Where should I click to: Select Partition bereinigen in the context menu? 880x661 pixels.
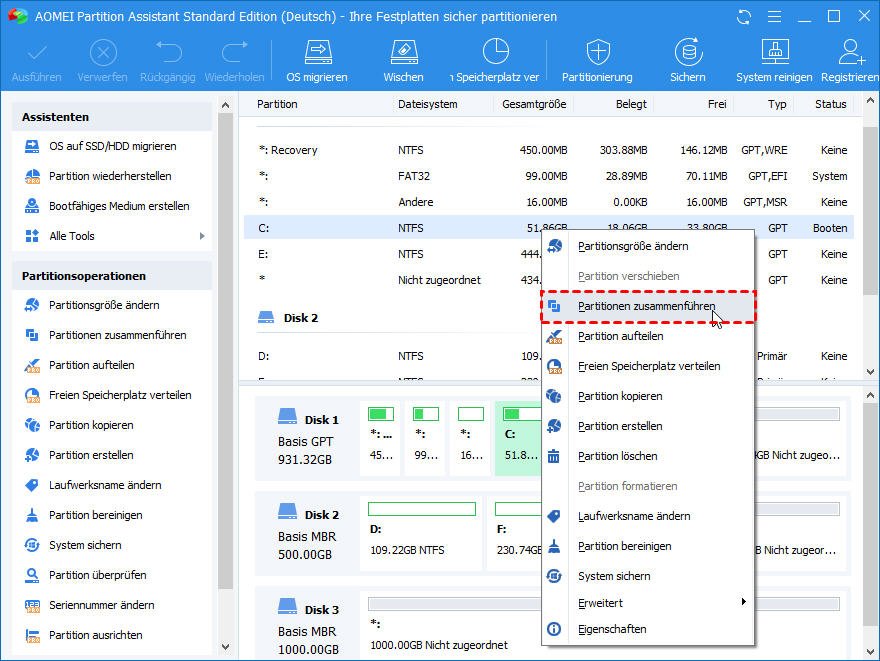(x=648, y=547)
